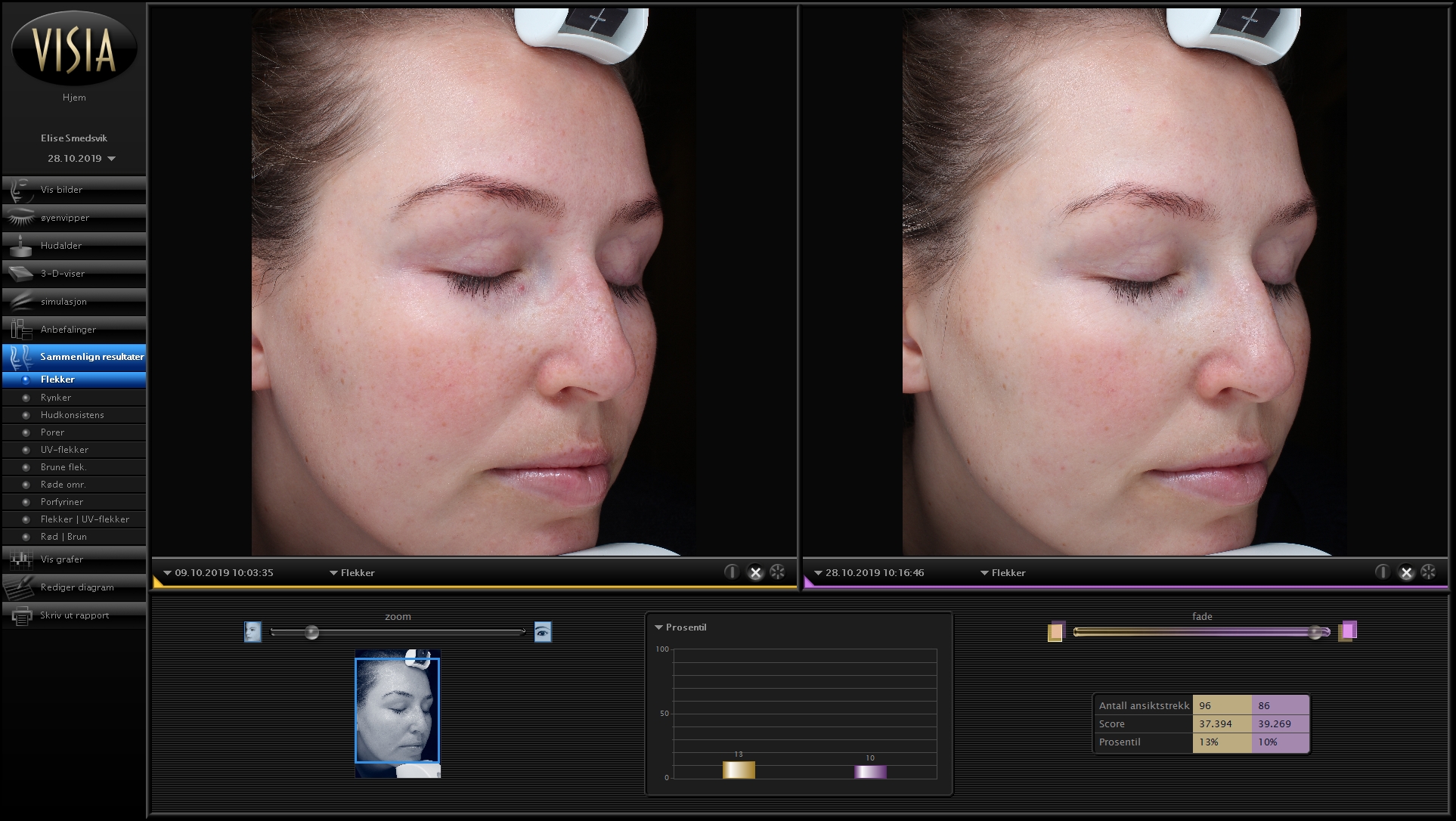
Task: Click the Skriv ut rapport printer icon
Action: [20, 615]
